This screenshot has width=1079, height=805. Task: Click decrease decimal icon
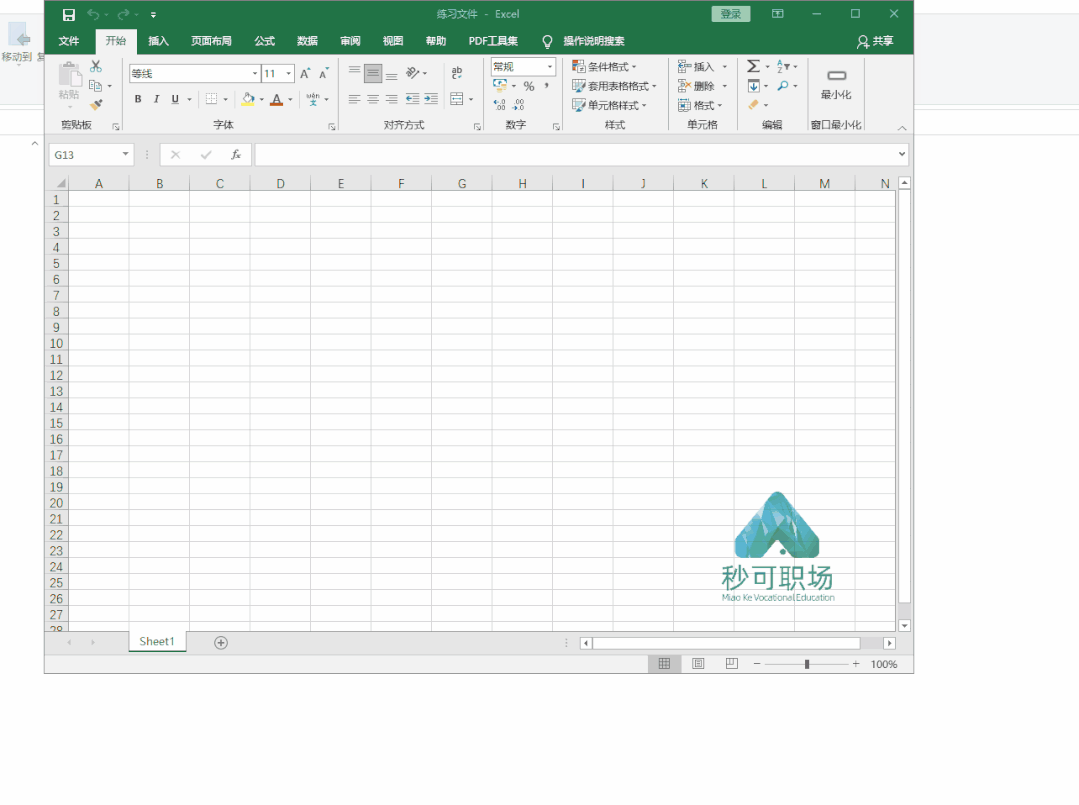coord(518,105)
